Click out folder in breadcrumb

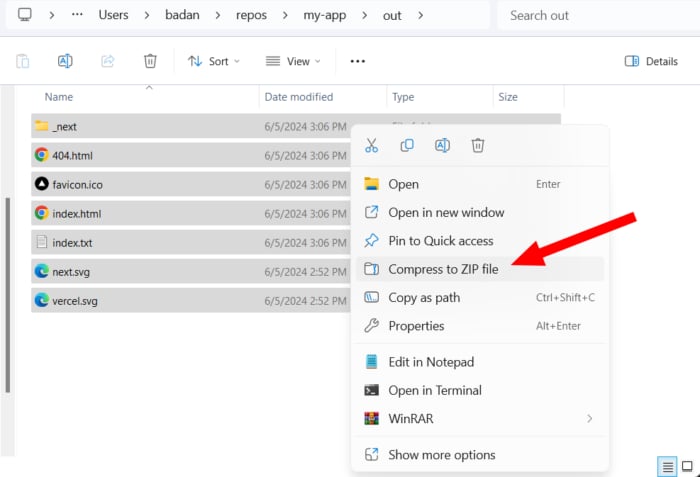coord(392,15)
